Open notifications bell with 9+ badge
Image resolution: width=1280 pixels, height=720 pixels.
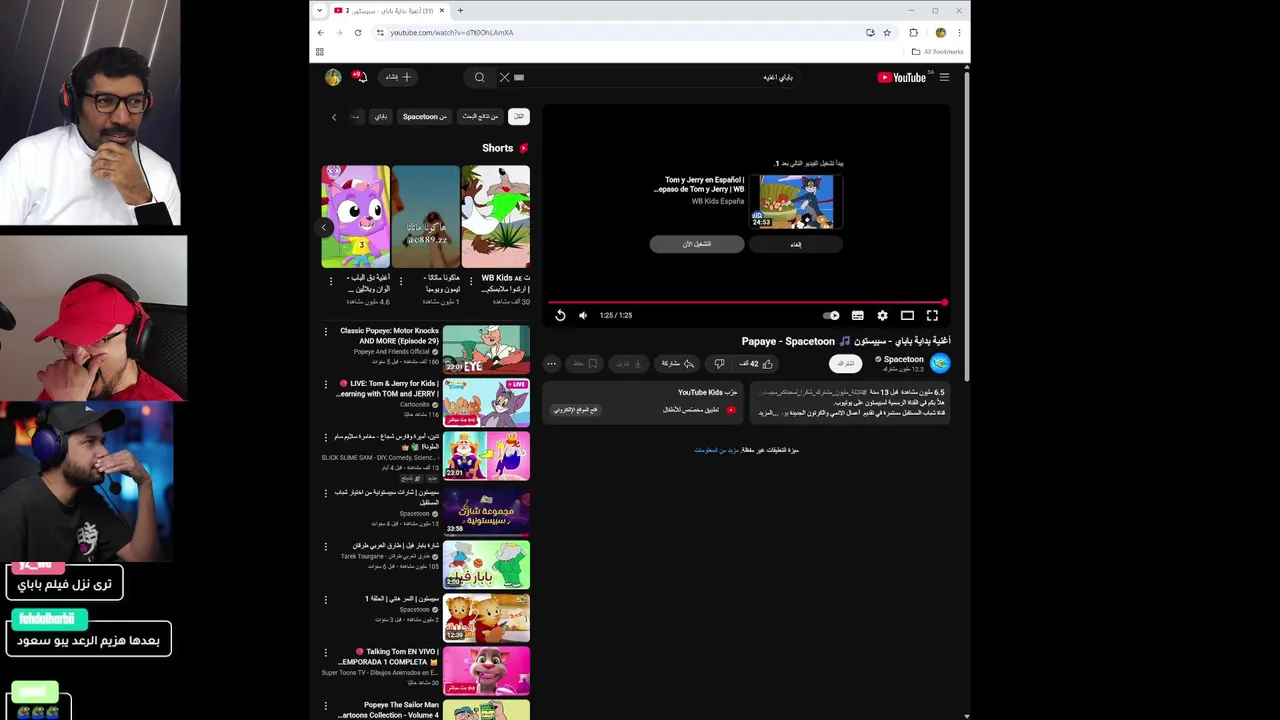click(x=359, y=76)
